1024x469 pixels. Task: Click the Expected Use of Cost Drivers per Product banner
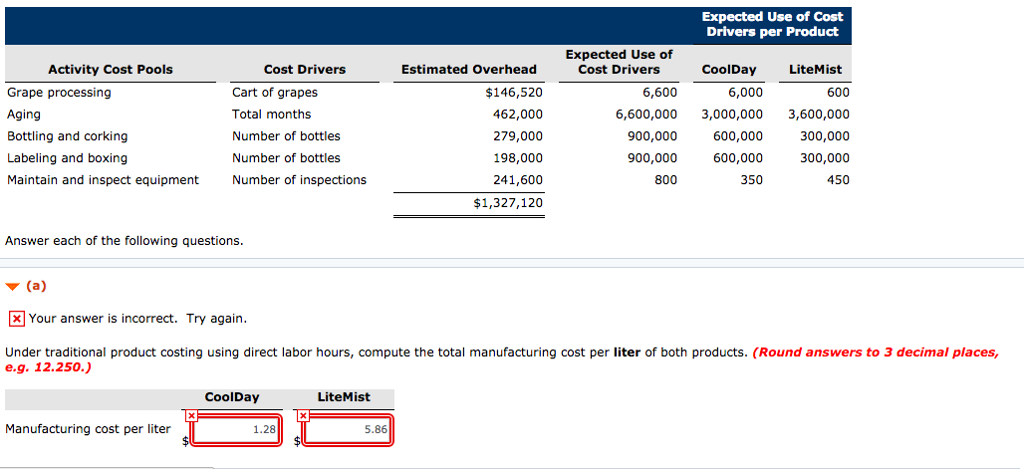(772, 24)
